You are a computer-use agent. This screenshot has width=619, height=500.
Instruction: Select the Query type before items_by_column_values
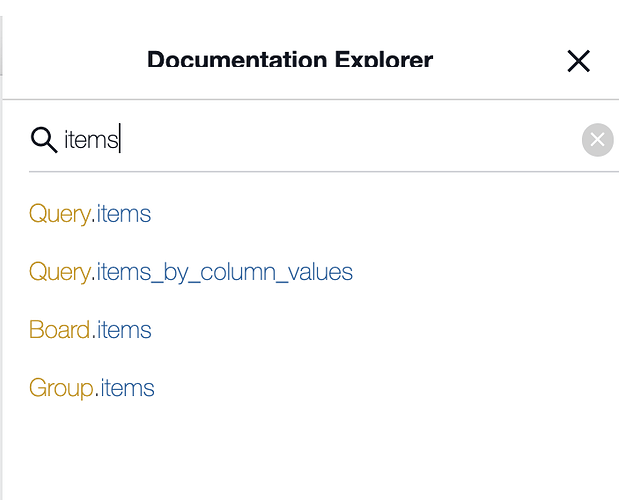[60, 273]
